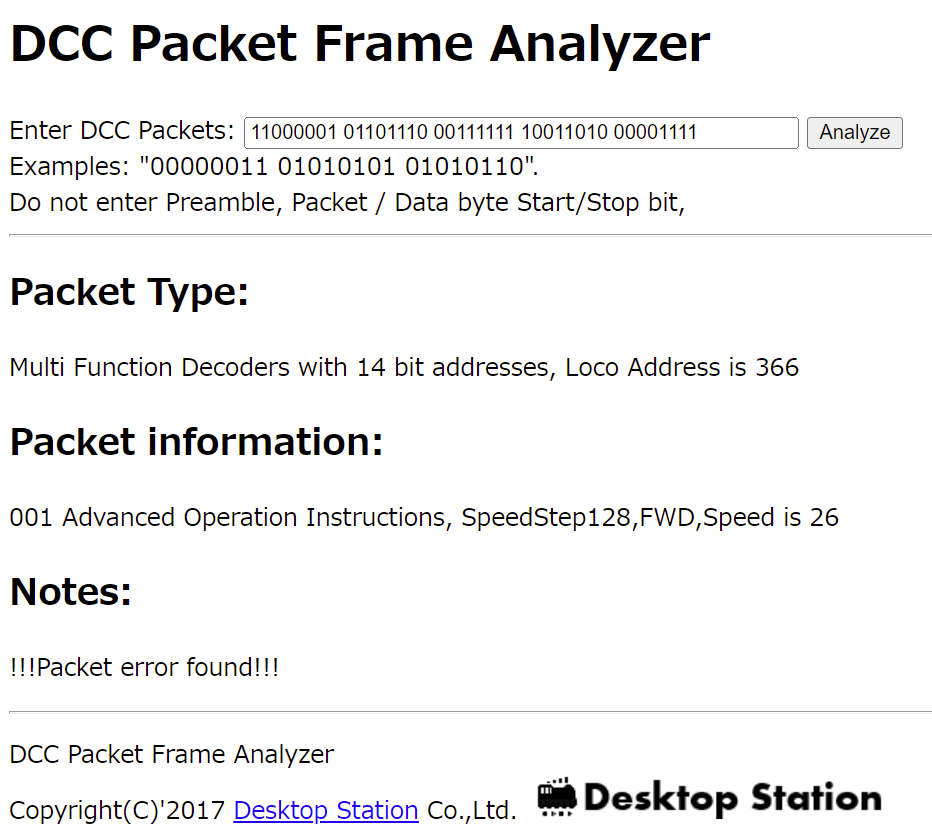Click the main DCC Packet Frame Analyzer title
Image resolution: width=932 pixels, height=839 pixels.
pyautogui.click(x=360, y=44)
